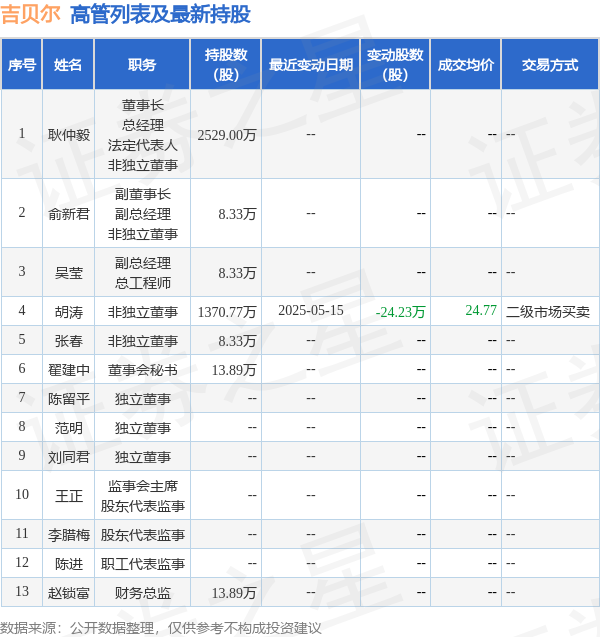Click the 职工代表监事 position cell
This screenshot has height=637, width=600.
(143, 564)
